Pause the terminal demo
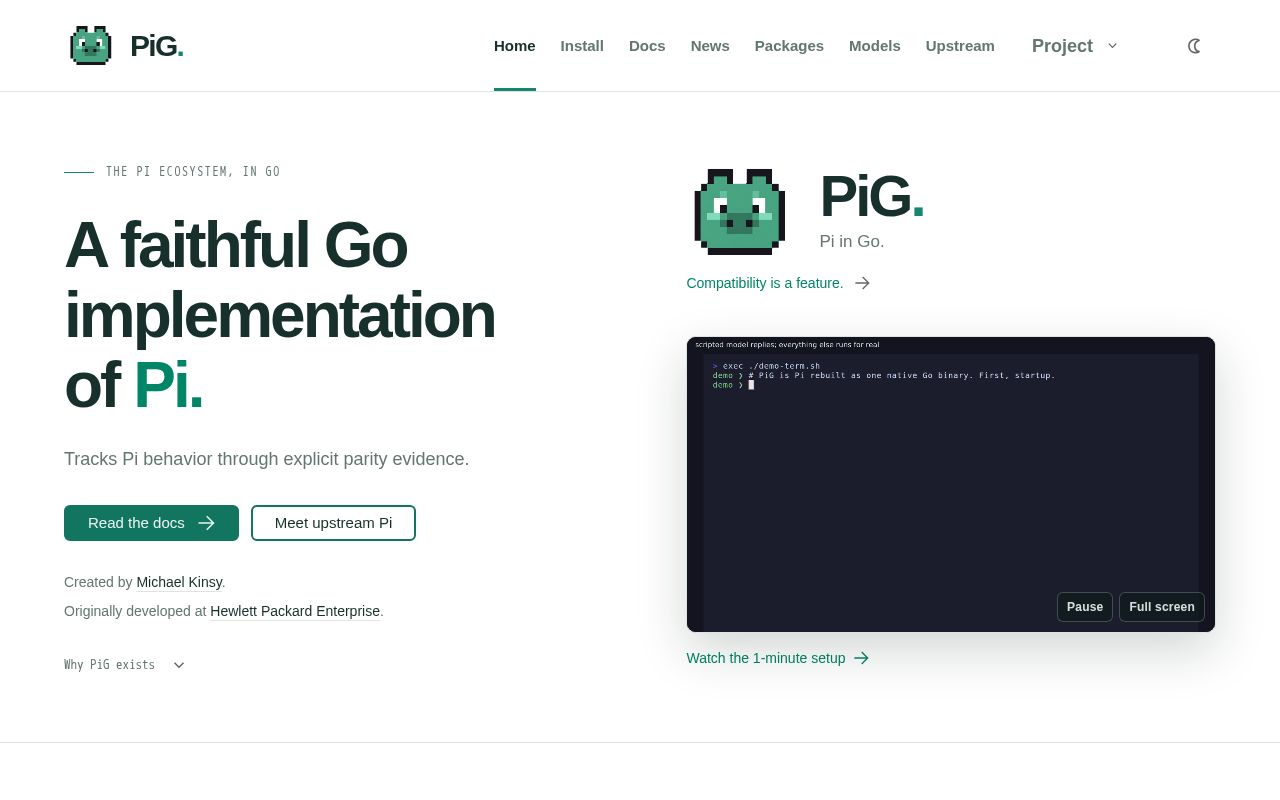Image resolution: width=1280 pixels, height=800 pixels. pyautogui.click(x=1085, y=607)
